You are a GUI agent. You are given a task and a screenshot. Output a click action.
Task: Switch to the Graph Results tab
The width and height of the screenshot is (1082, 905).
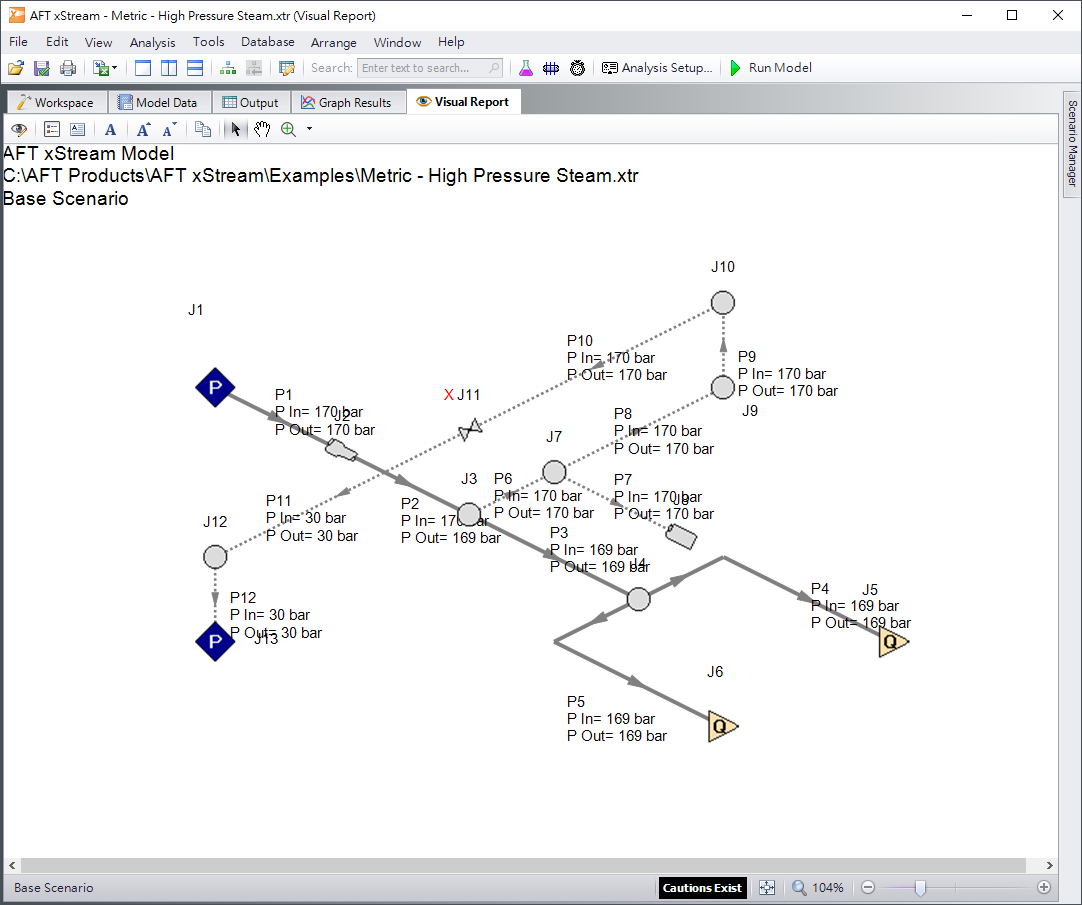pyautogui.click(x=347, y=102)
